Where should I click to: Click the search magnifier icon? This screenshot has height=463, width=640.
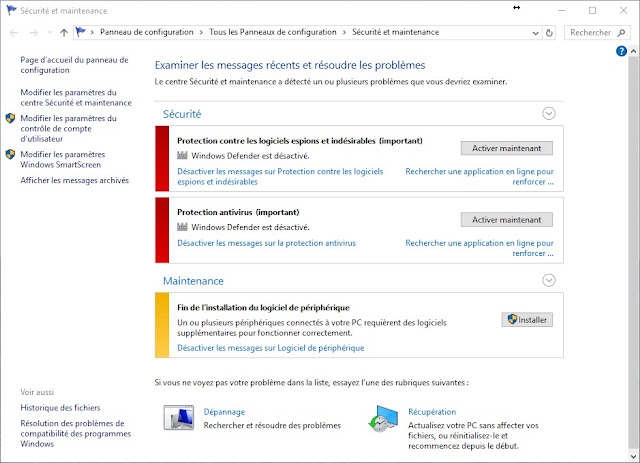point(621,33)
